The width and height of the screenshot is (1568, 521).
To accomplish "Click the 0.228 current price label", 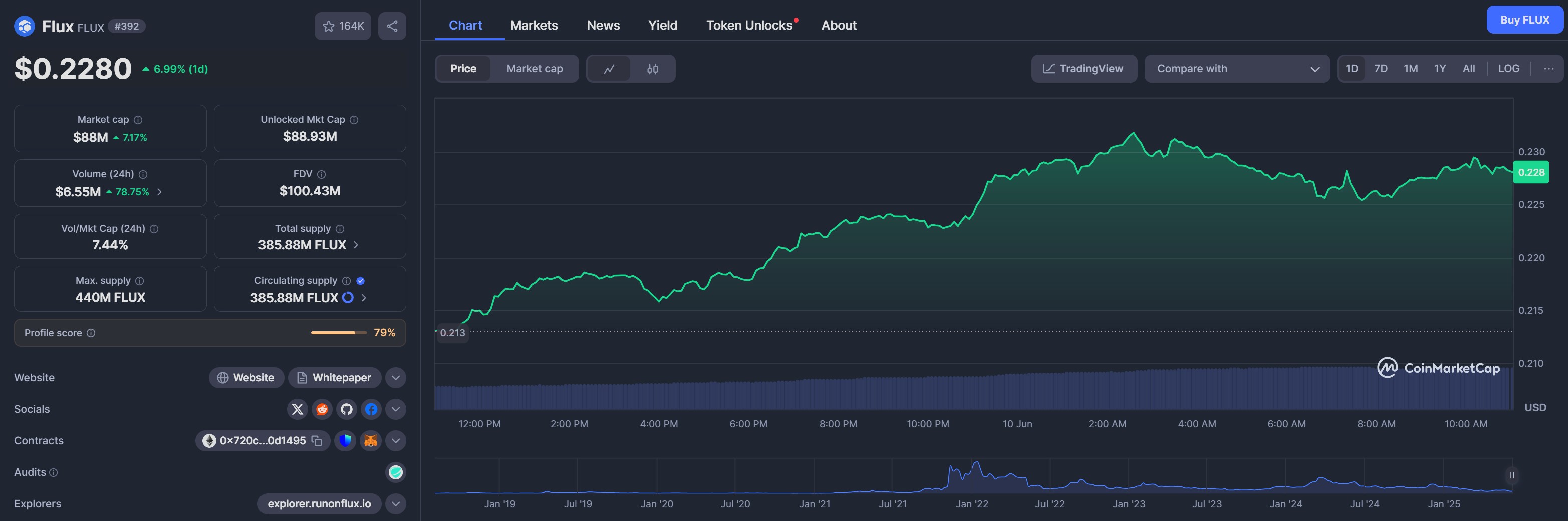I will click(x=1531, y=173).
